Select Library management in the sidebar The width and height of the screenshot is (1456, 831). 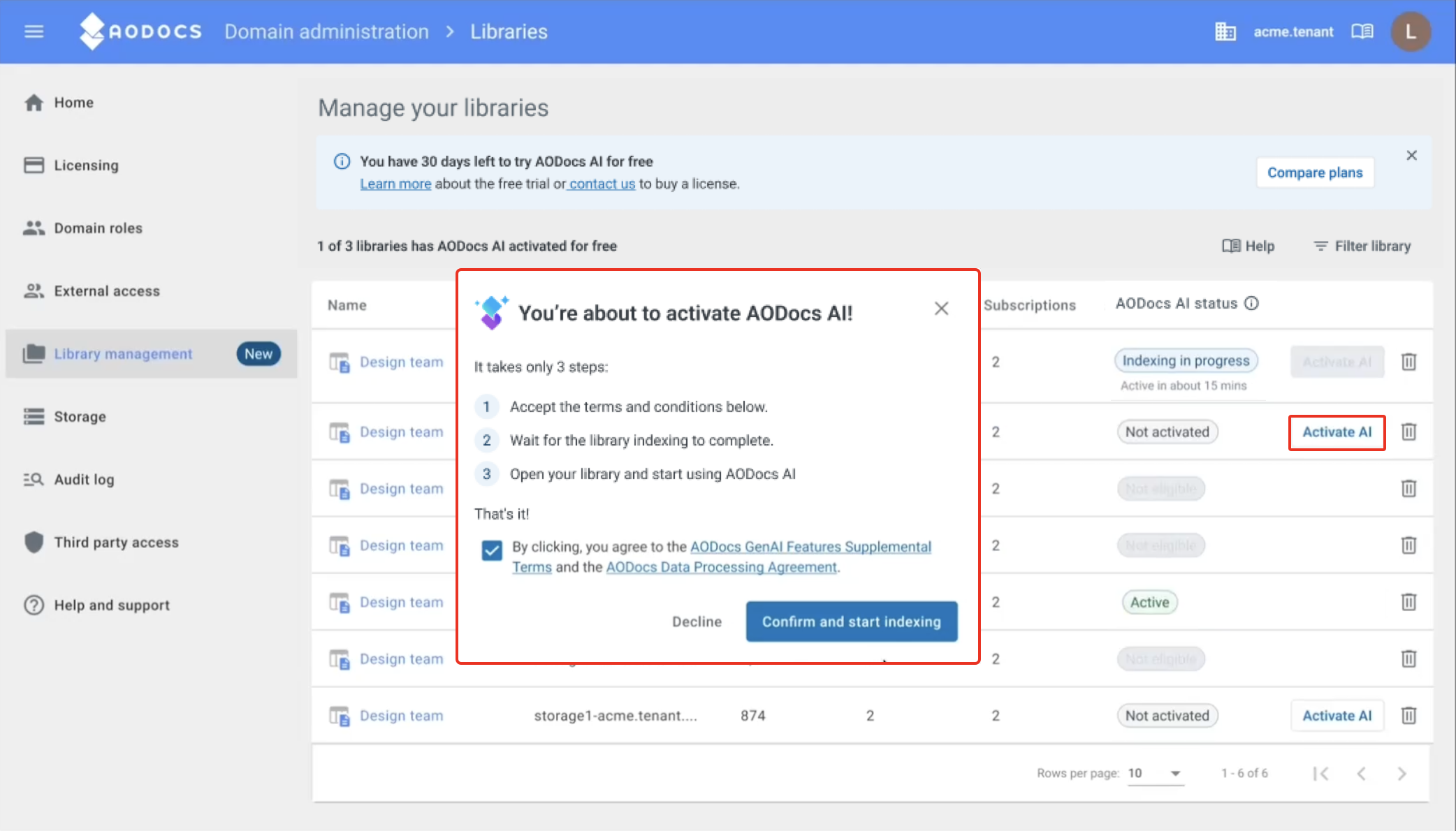(x=151, y=354)
